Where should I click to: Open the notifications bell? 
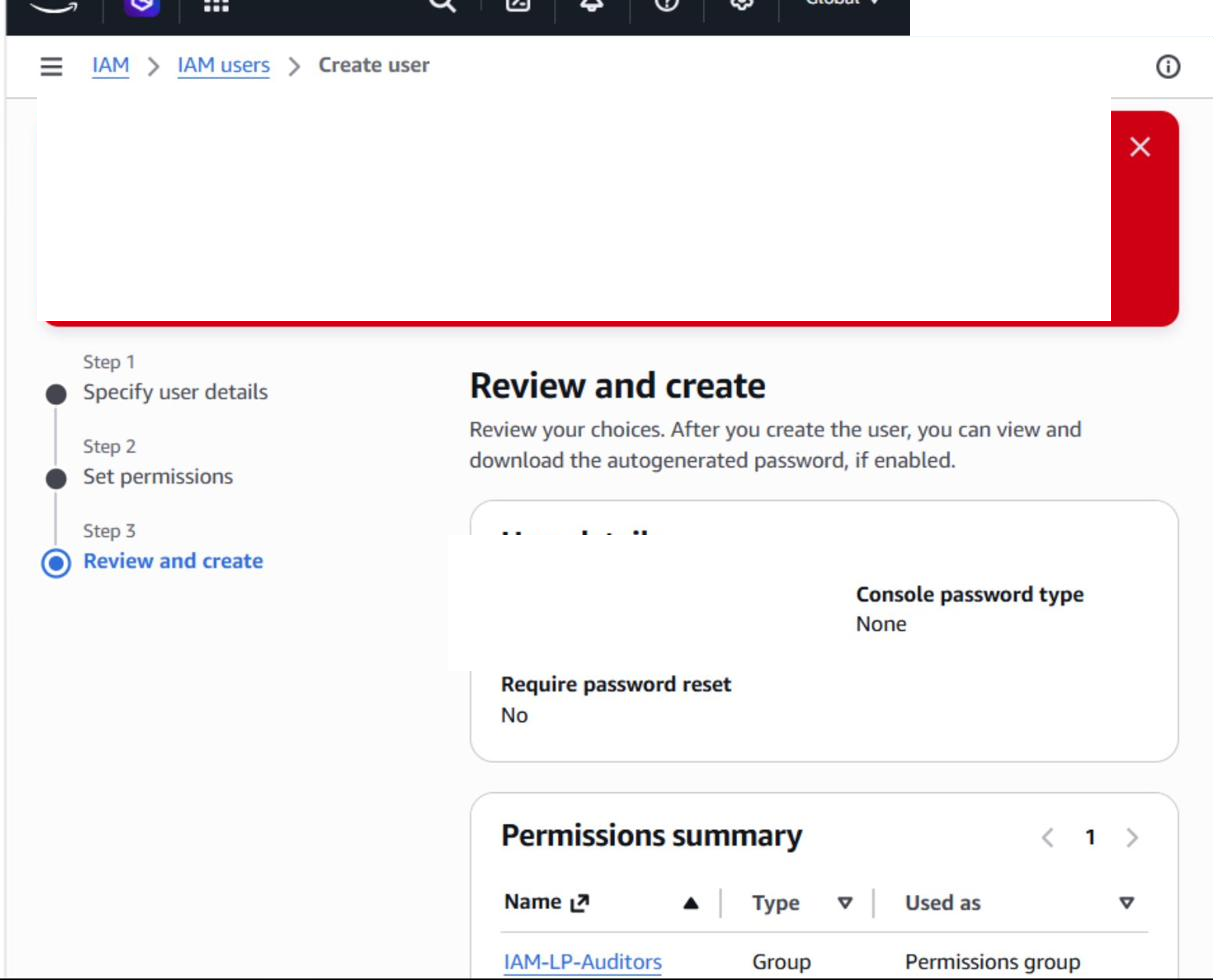coord(592,5)
